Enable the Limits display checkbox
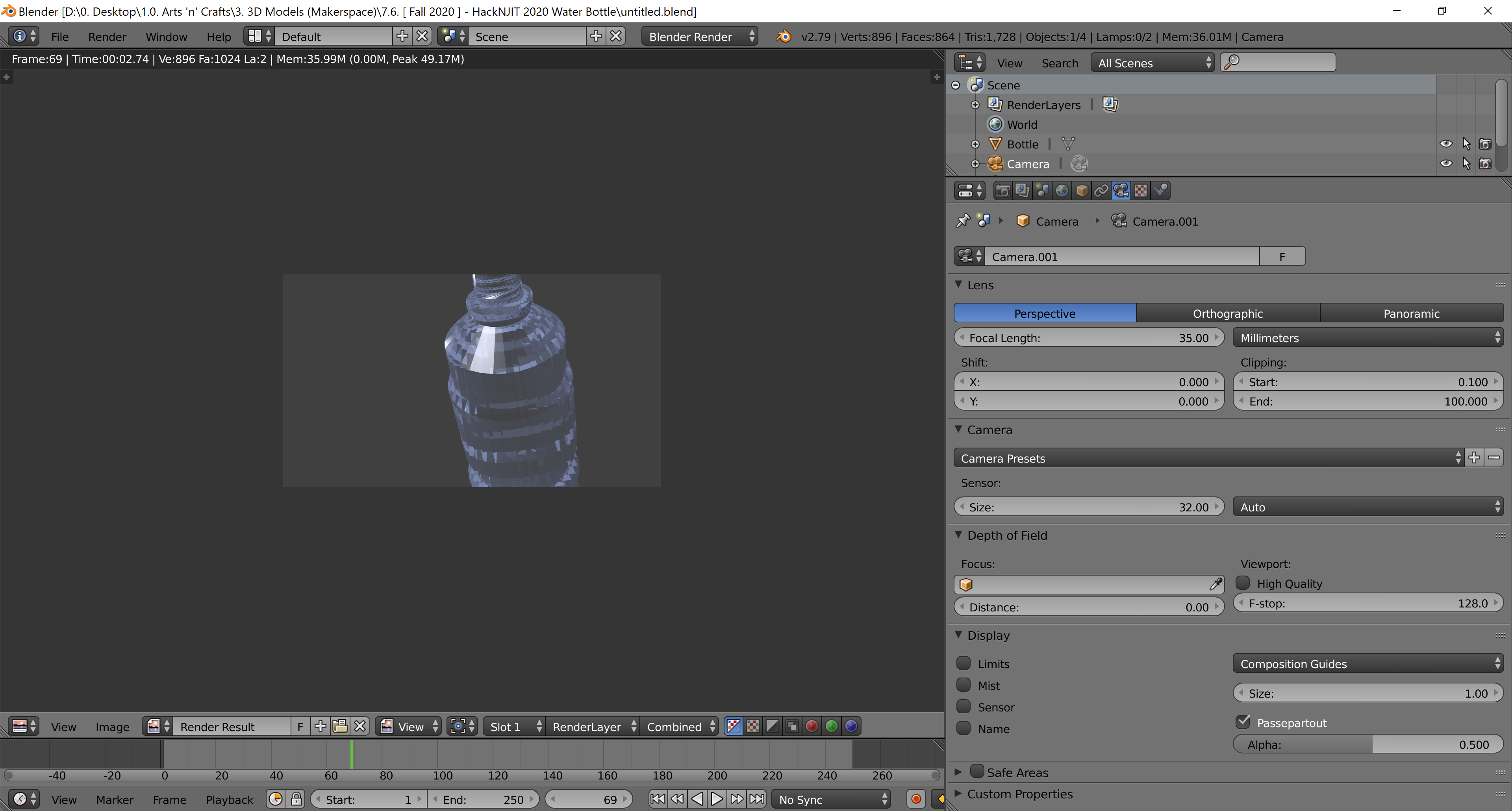This screenshot has height=811, width=1512. click(963, 663)
